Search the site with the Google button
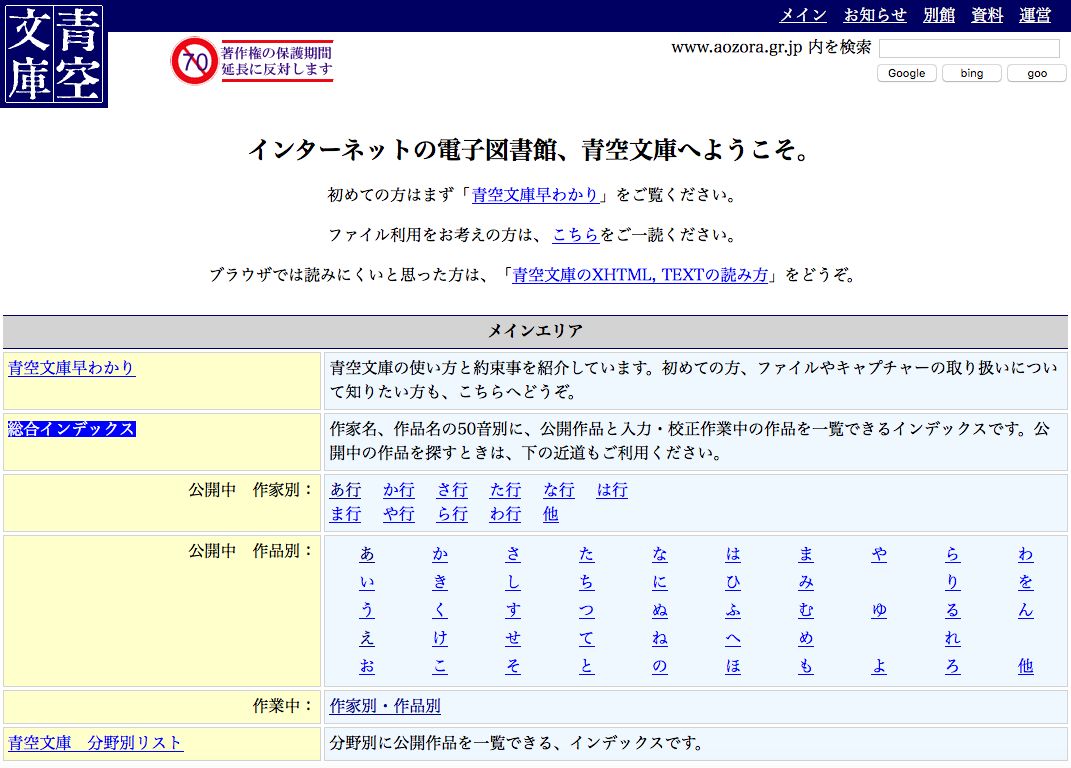The width and height of the screenshot is (1071, 768). click(906, 73)
